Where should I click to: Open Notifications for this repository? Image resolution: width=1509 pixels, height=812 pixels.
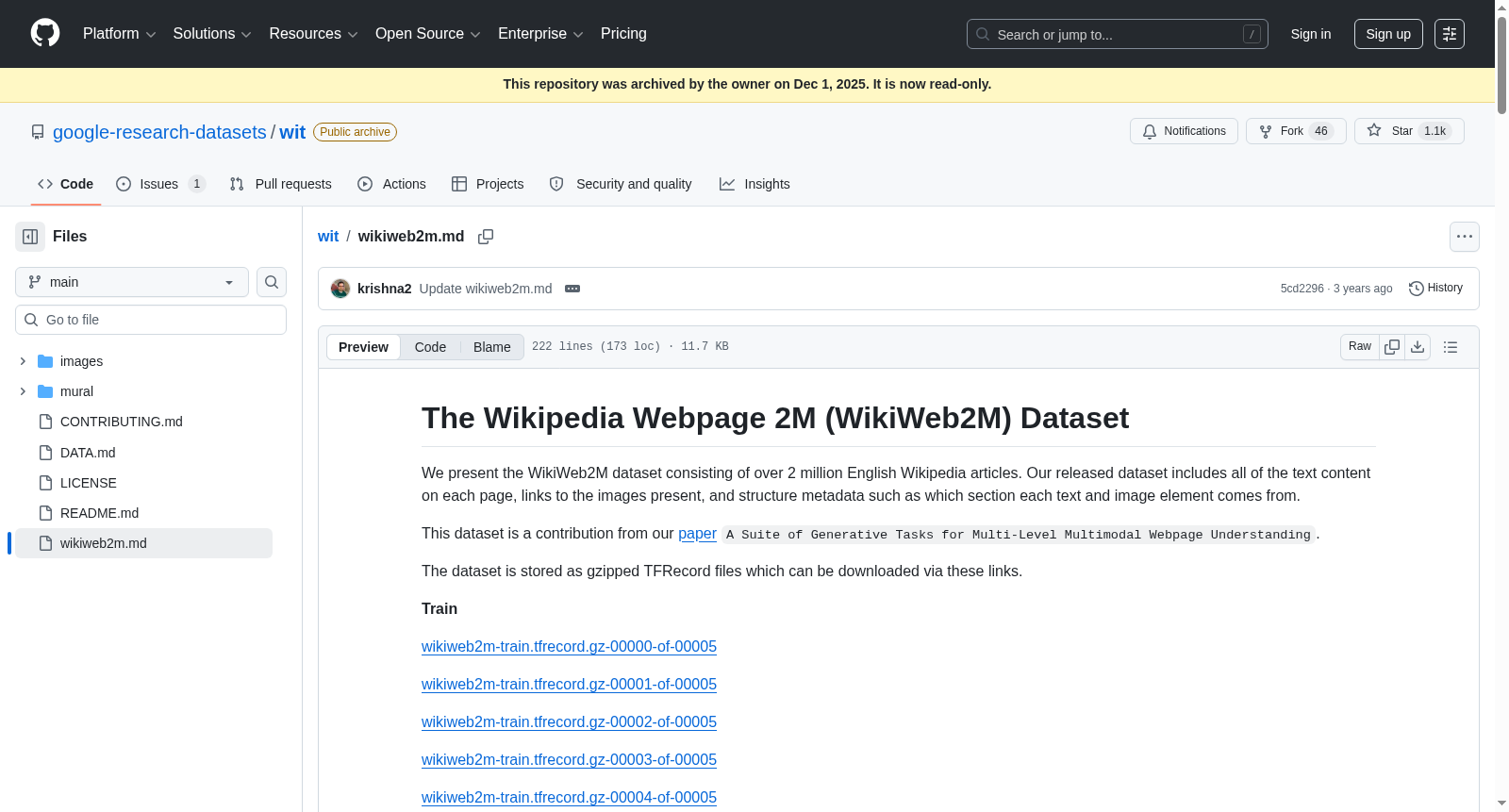pos(1184,131)
